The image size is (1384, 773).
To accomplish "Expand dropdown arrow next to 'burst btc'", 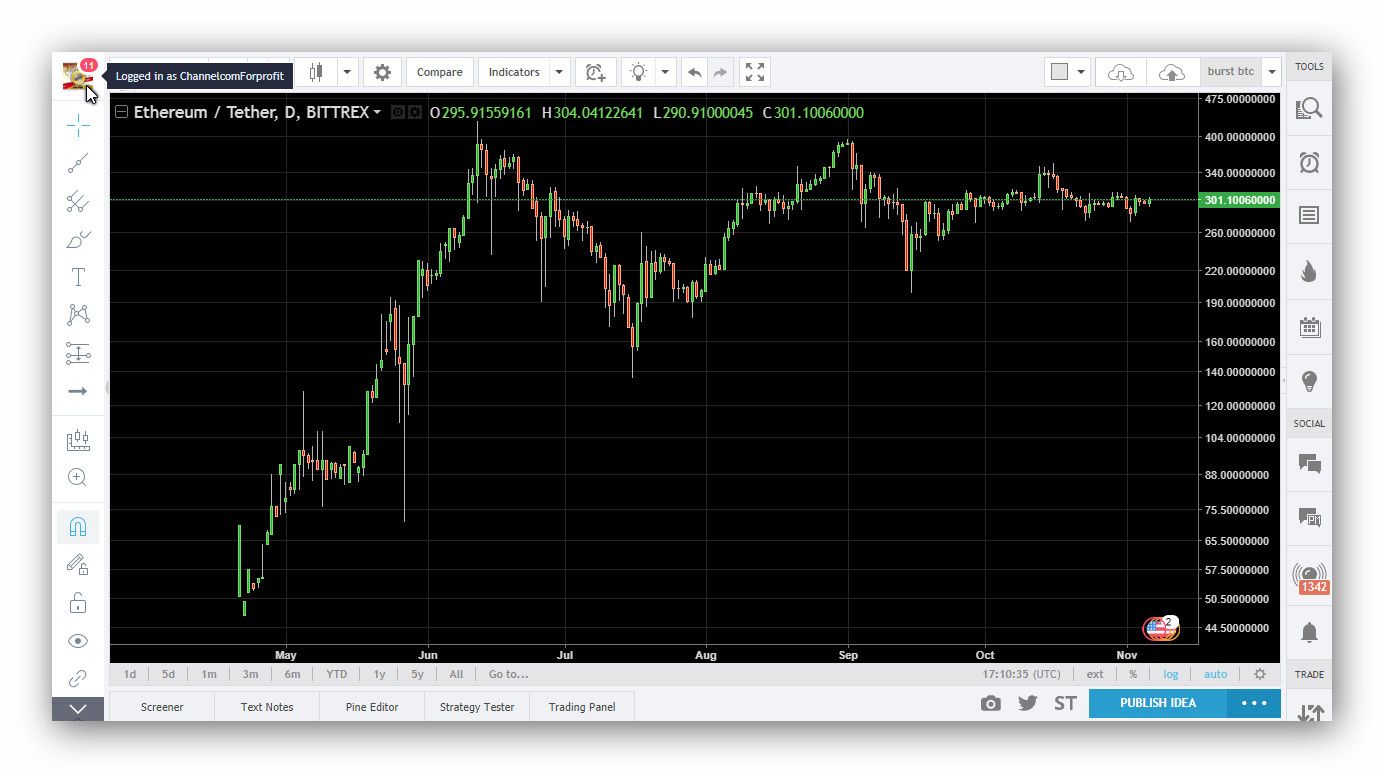I will (1271, 72).
